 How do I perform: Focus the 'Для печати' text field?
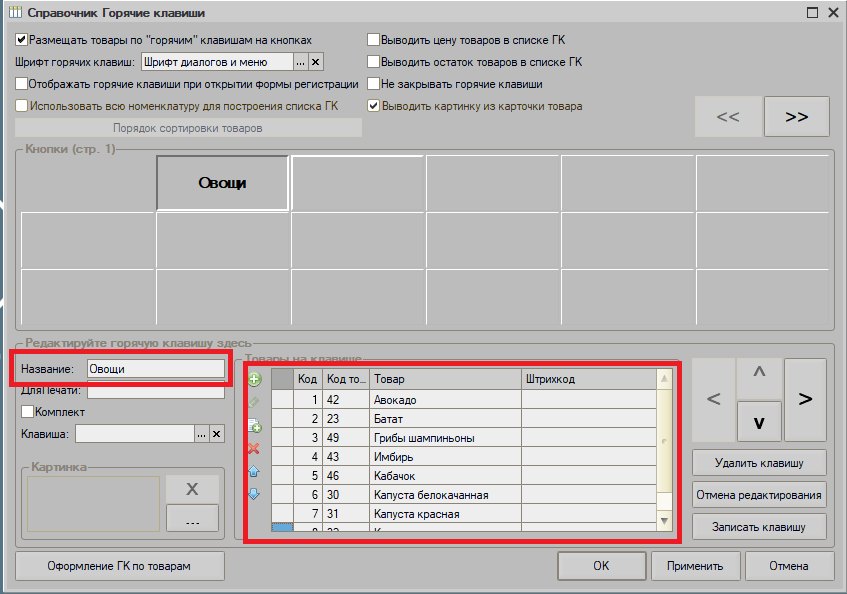coord(156,390)
